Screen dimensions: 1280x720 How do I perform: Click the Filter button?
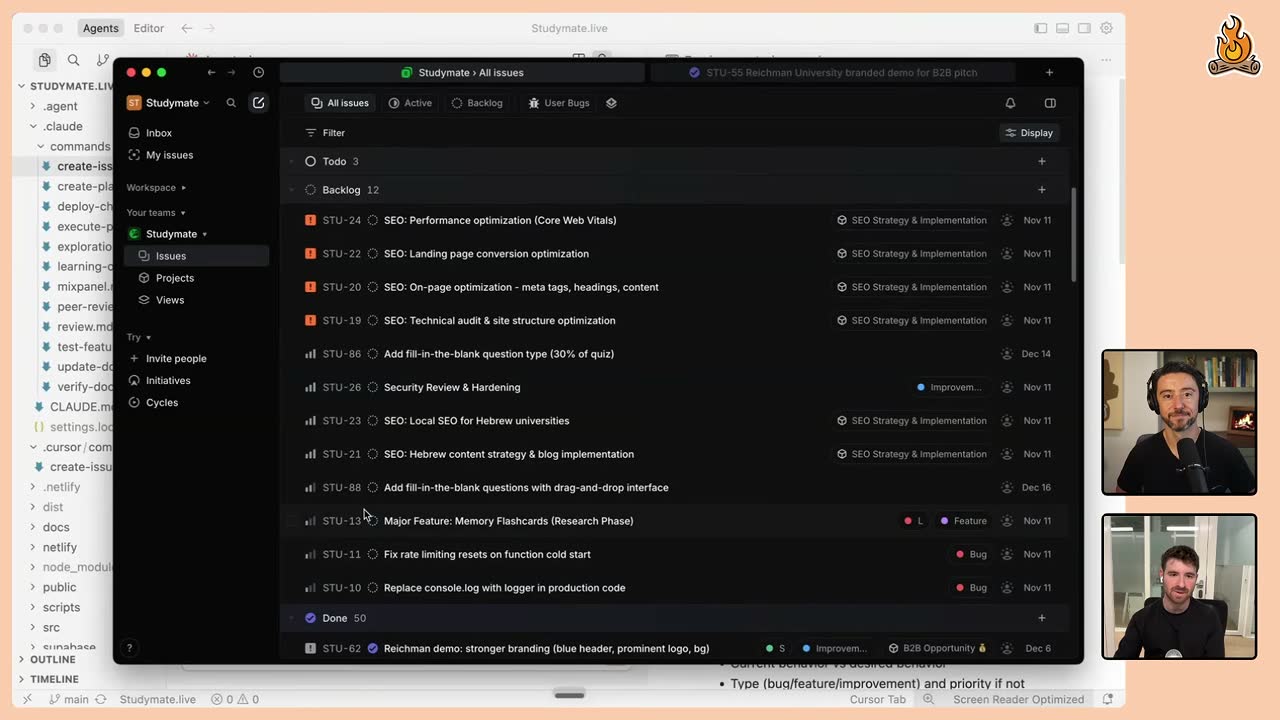click(x=325, y=133)
